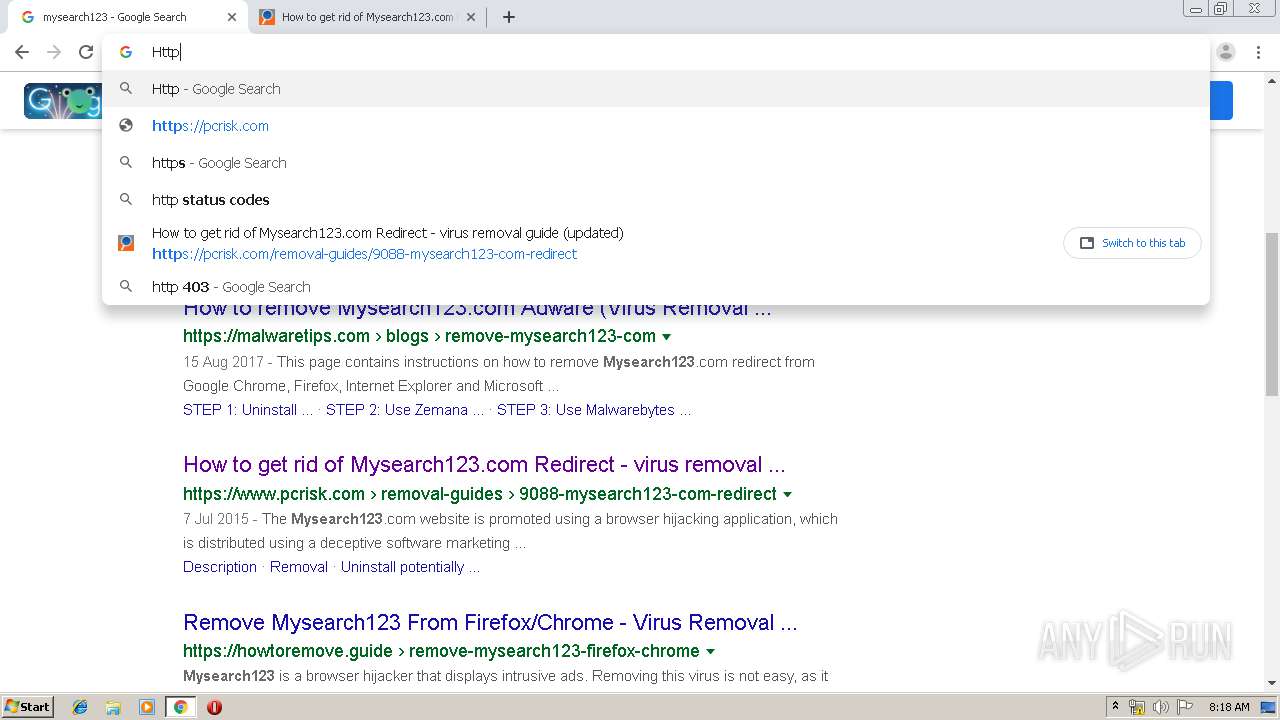
Task: Click the pcrisk favicon in suggestion list
Action: pyautogui.click(x=126, y=243)
